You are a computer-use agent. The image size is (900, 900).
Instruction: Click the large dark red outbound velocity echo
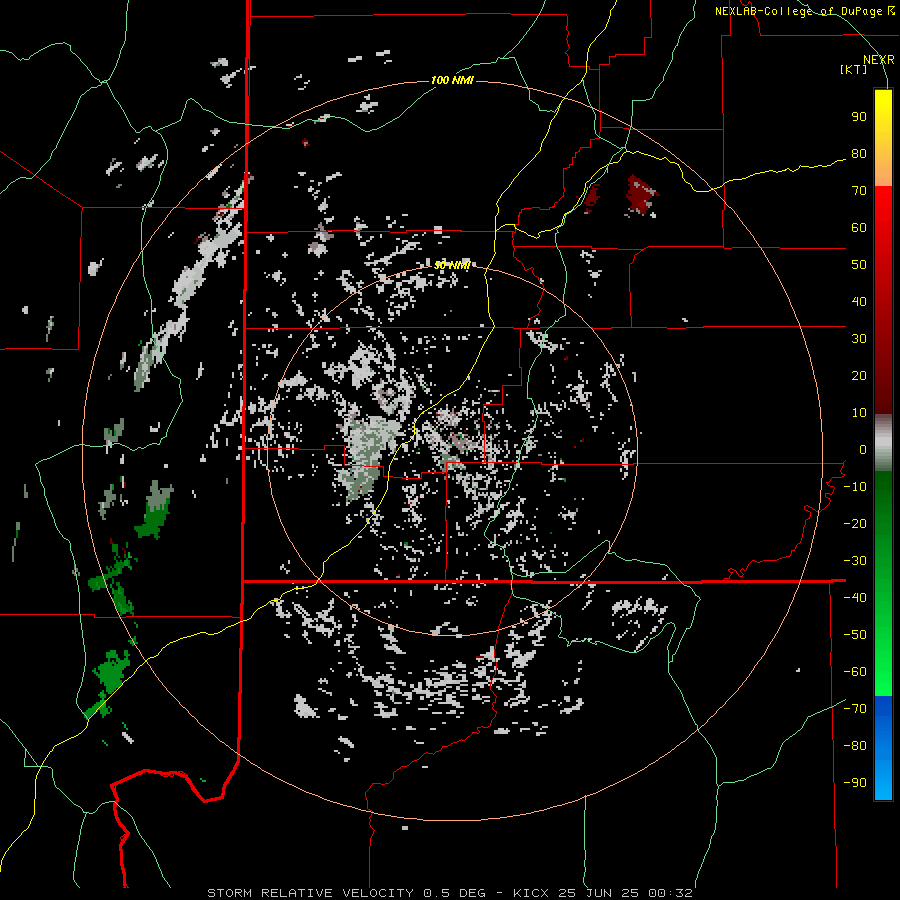(x=642, y=195)
